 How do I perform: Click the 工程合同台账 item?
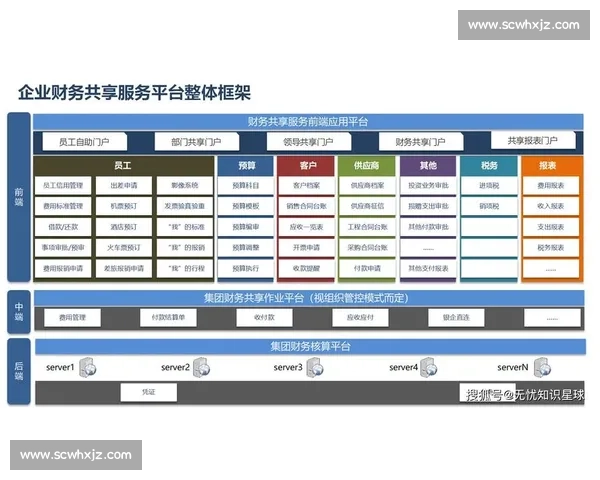[x=367, y=227]
